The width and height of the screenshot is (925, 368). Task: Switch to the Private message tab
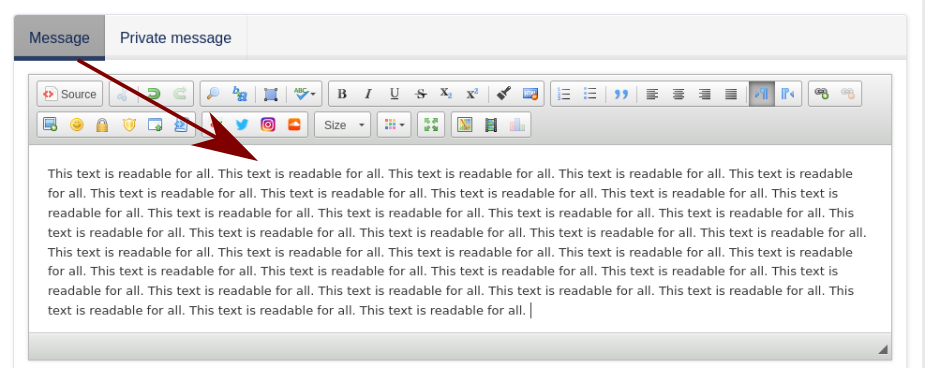176,38
